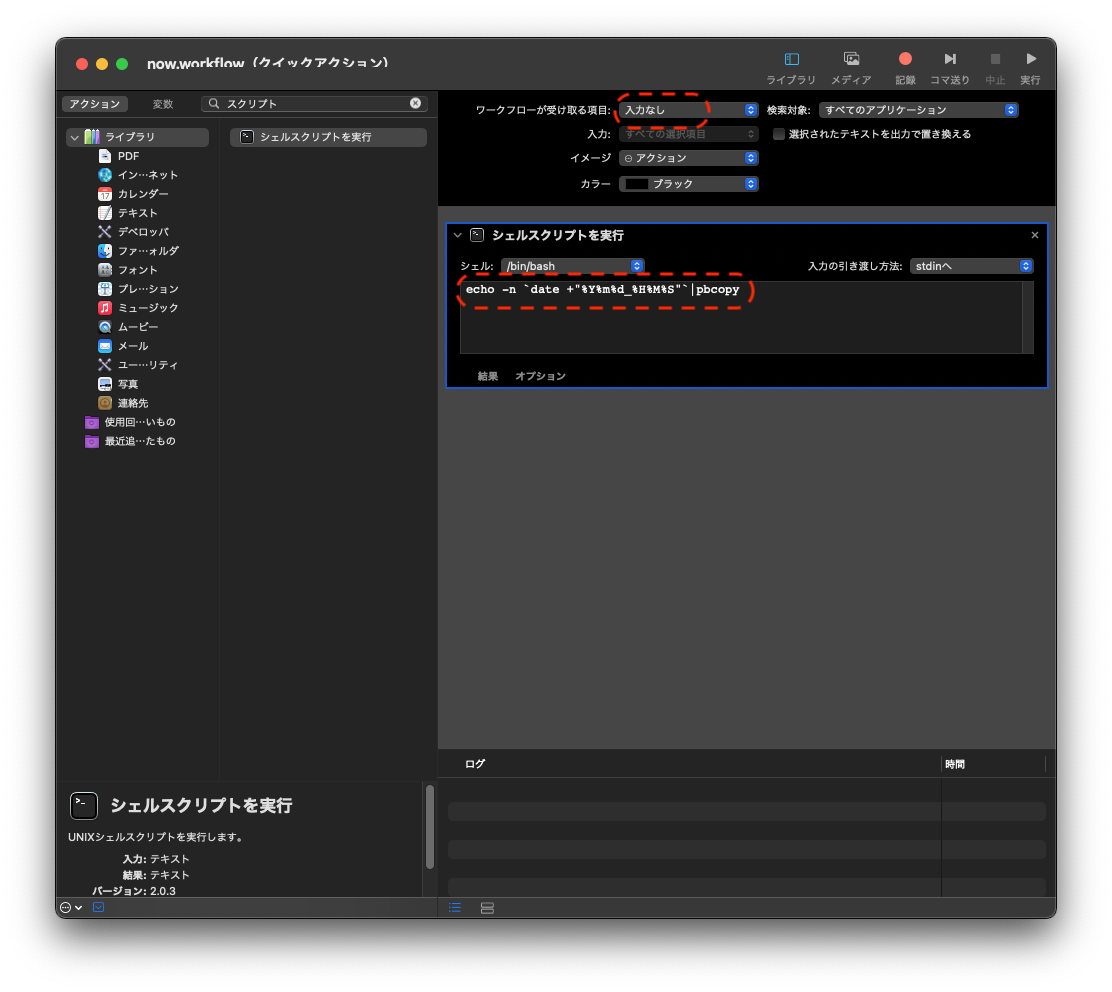Open the 検索対象 dropdown (すべてのアプリケーション)

tap(918, 110)
